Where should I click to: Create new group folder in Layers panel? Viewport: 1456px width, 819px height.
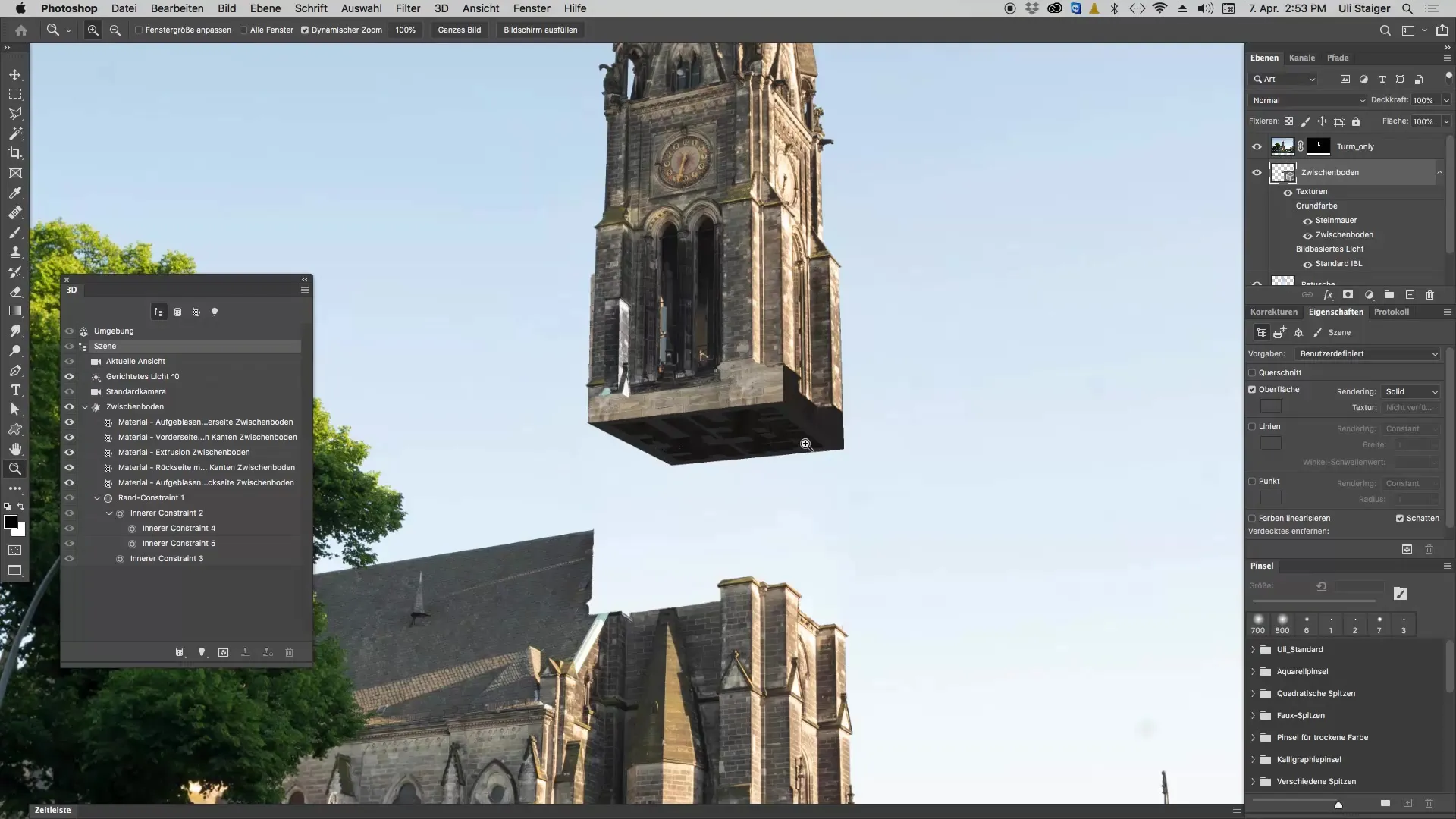tap(1389, 295)
